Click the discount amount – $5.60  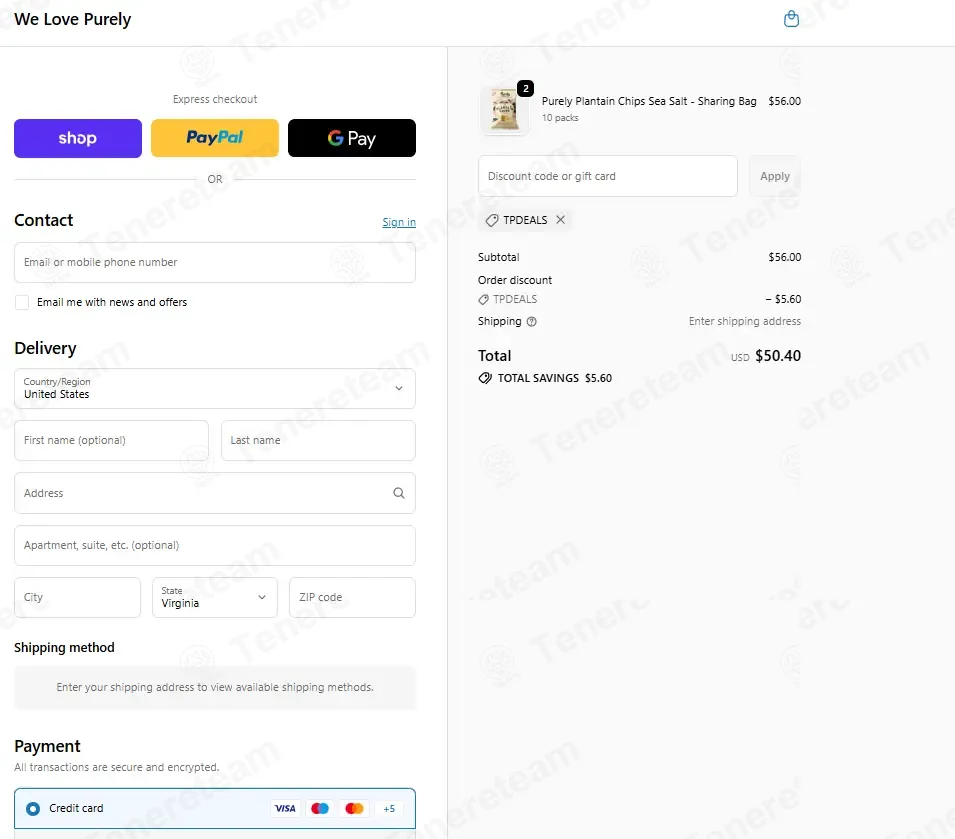click(x=783, y=300)
